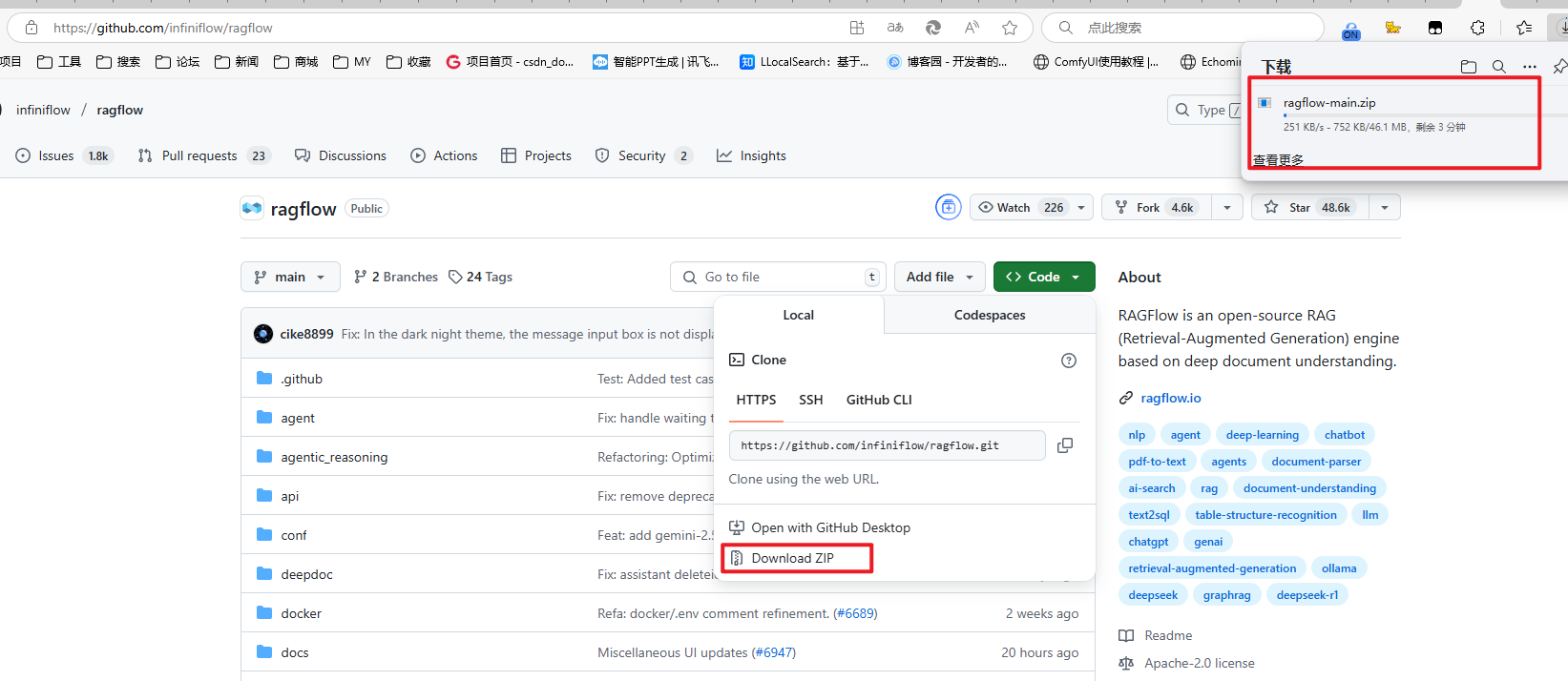This screenshot has height=681, width=1568.
Task: Focus the clone URL text field
Action: pos(887,445)
